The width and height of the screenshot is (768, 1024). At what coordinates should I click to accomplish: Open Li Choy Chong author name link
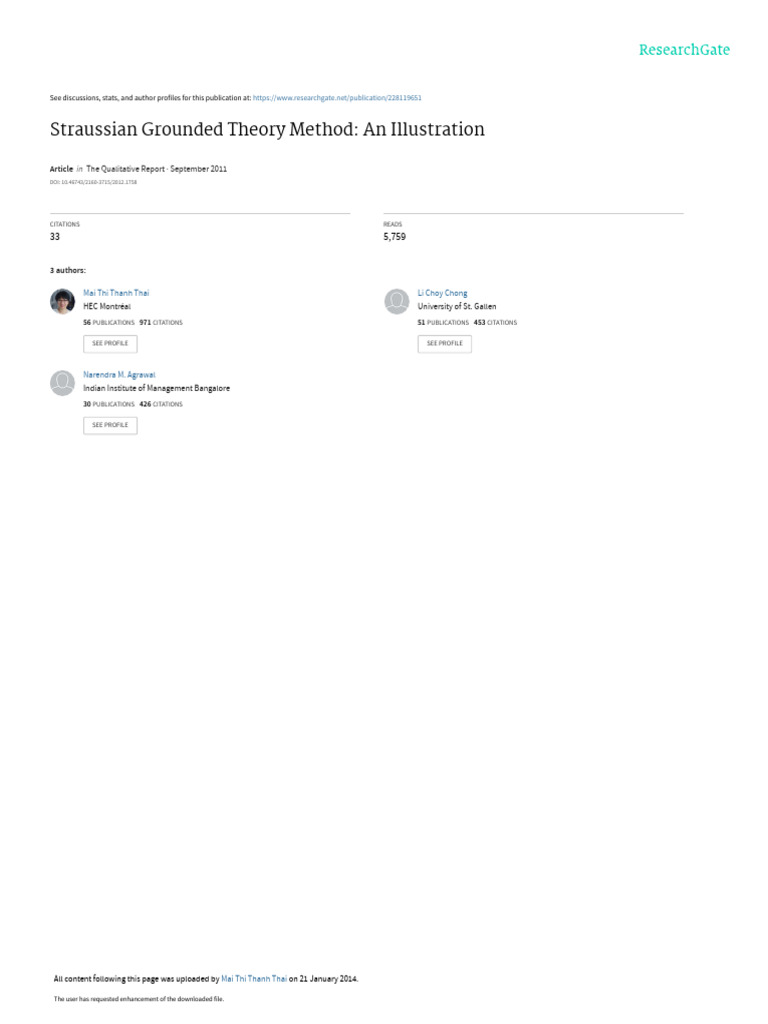[442, 293]
